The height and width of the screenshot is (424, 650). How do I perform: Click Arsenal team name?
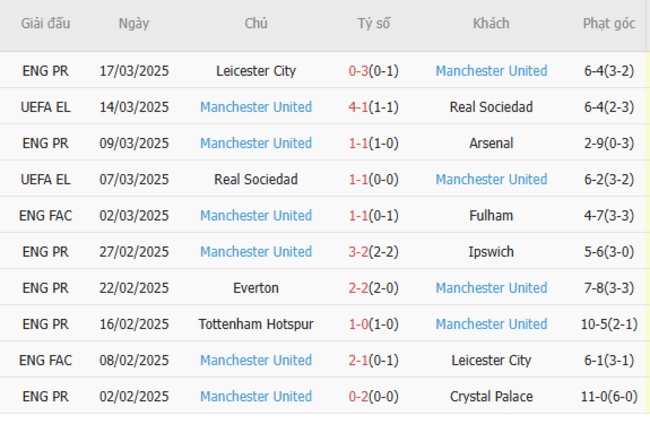(491, 143)
